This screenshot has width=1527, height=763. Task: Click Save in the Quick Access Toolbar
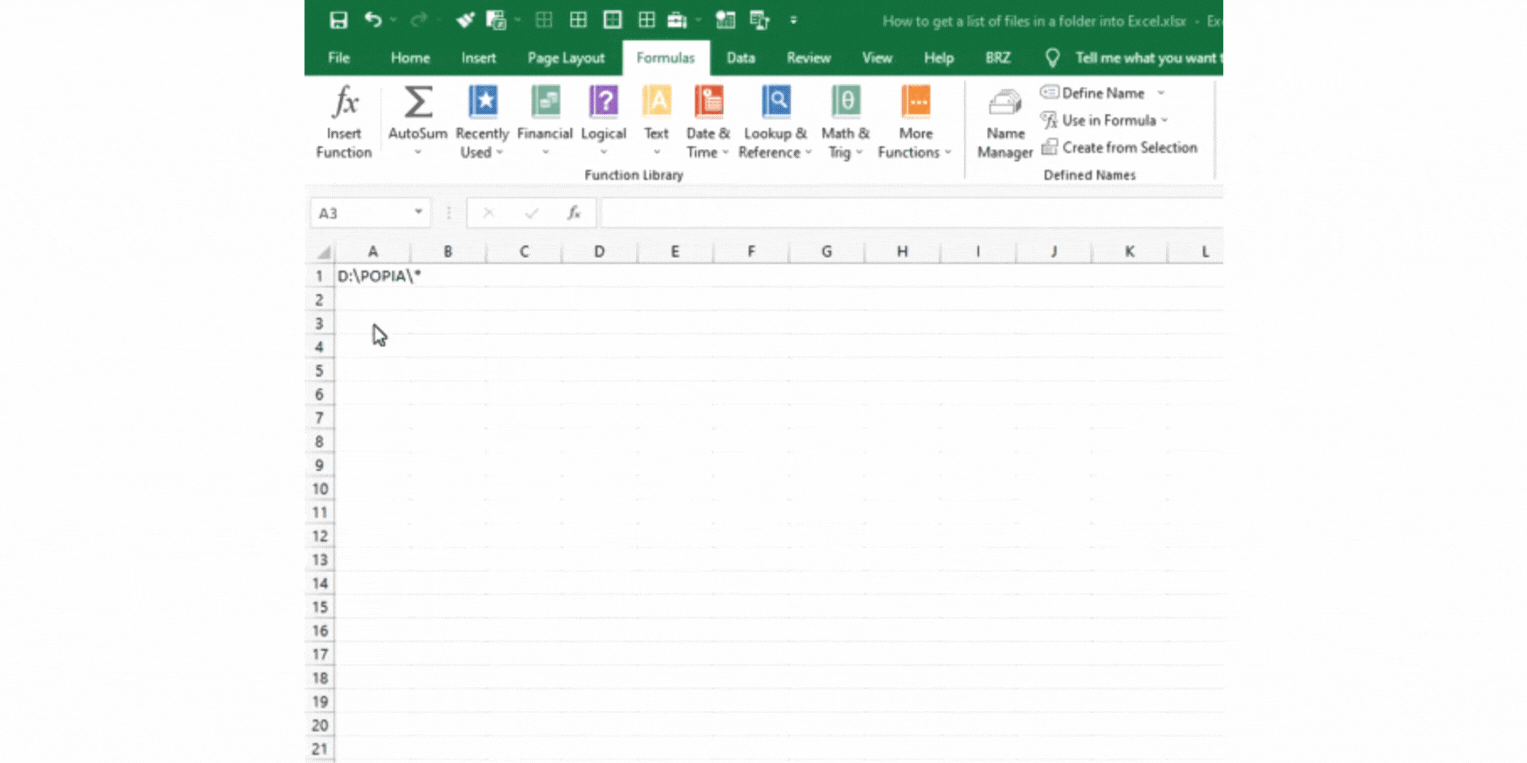pos(338,19)
